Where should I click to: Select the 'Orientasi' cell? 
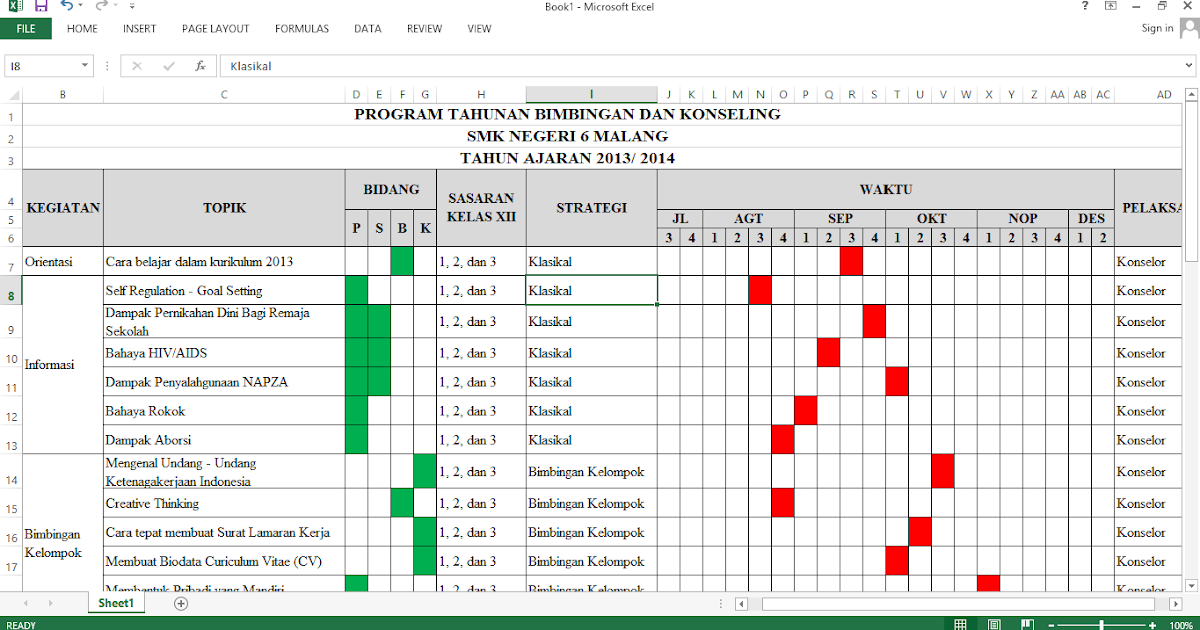[63, 261]
